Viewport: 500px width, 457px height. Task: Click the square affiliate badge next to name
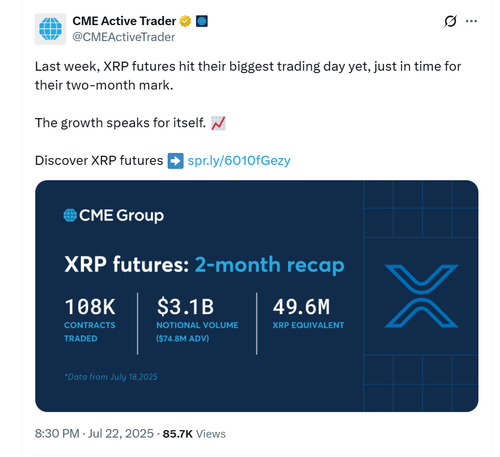[202, 21]
